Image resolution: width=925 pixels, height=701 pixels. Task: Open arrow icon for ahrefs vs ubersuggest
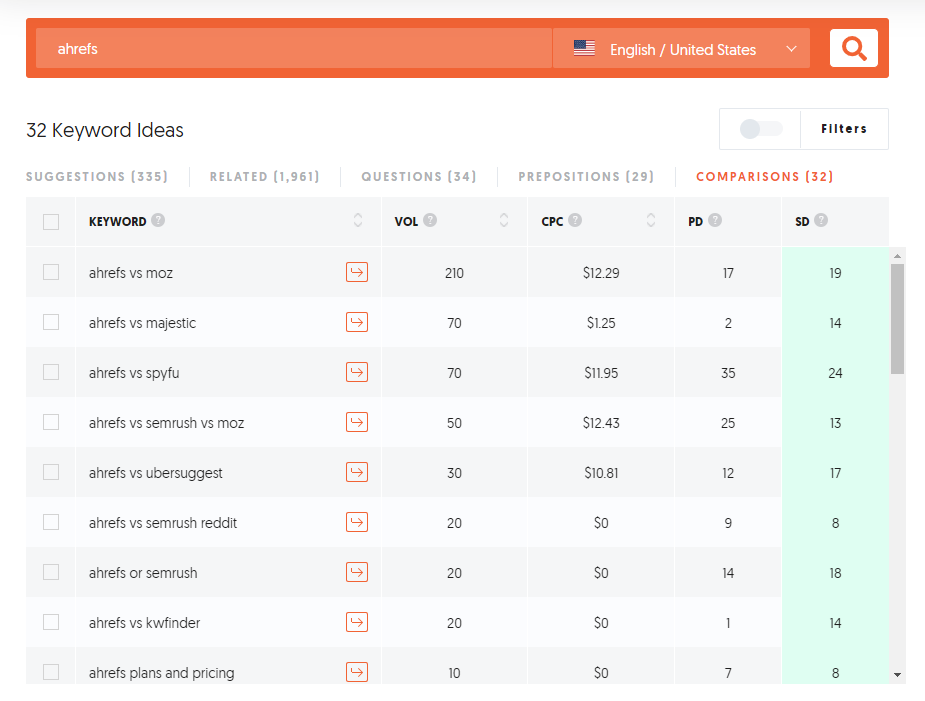357,472
